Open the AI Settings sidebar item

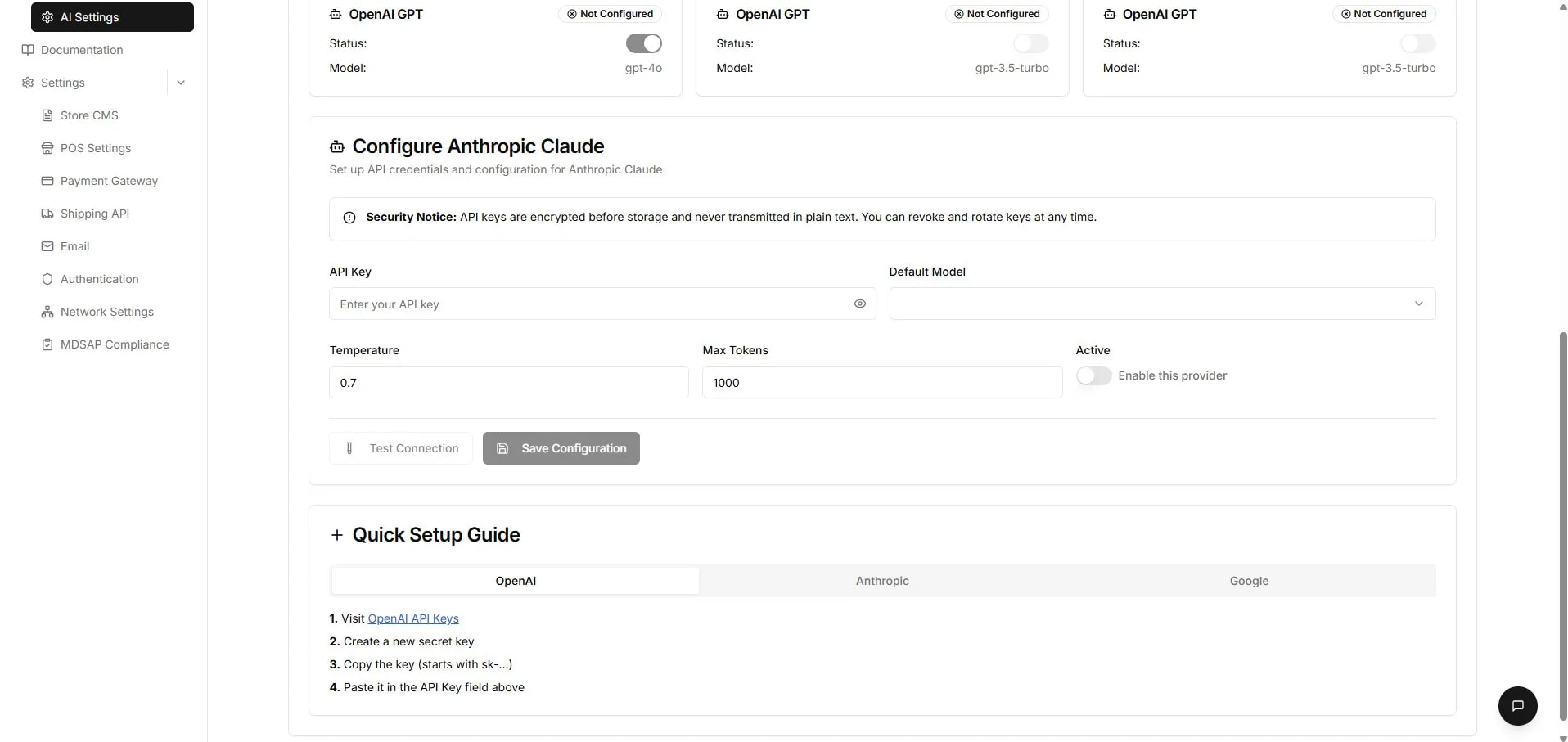(x=112, y=17)
